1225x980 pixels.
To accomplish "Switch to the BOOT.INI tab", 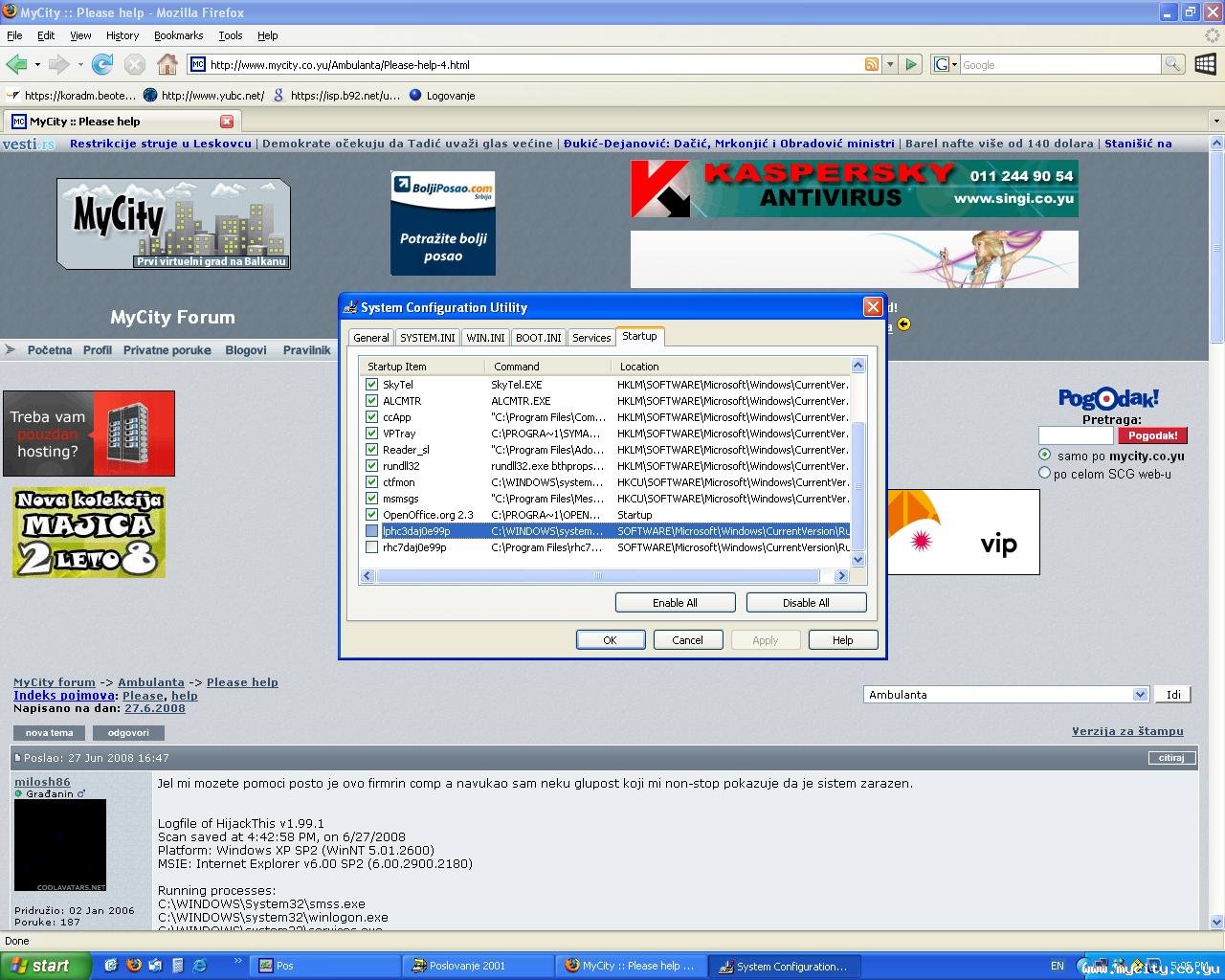I will point(539,338).
